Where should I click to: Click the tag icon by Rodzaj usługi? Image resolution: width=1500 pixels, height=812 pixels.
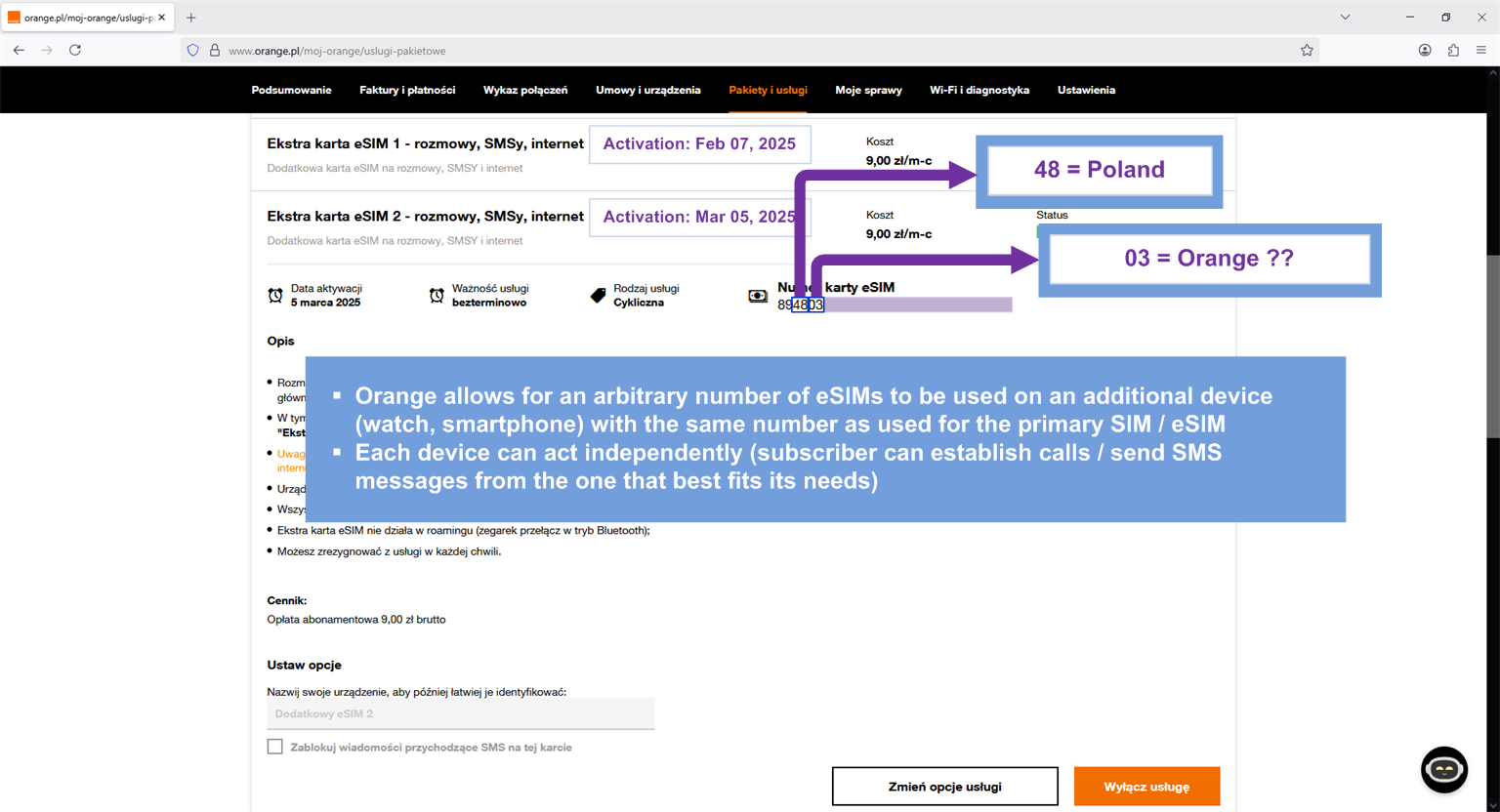598,295
